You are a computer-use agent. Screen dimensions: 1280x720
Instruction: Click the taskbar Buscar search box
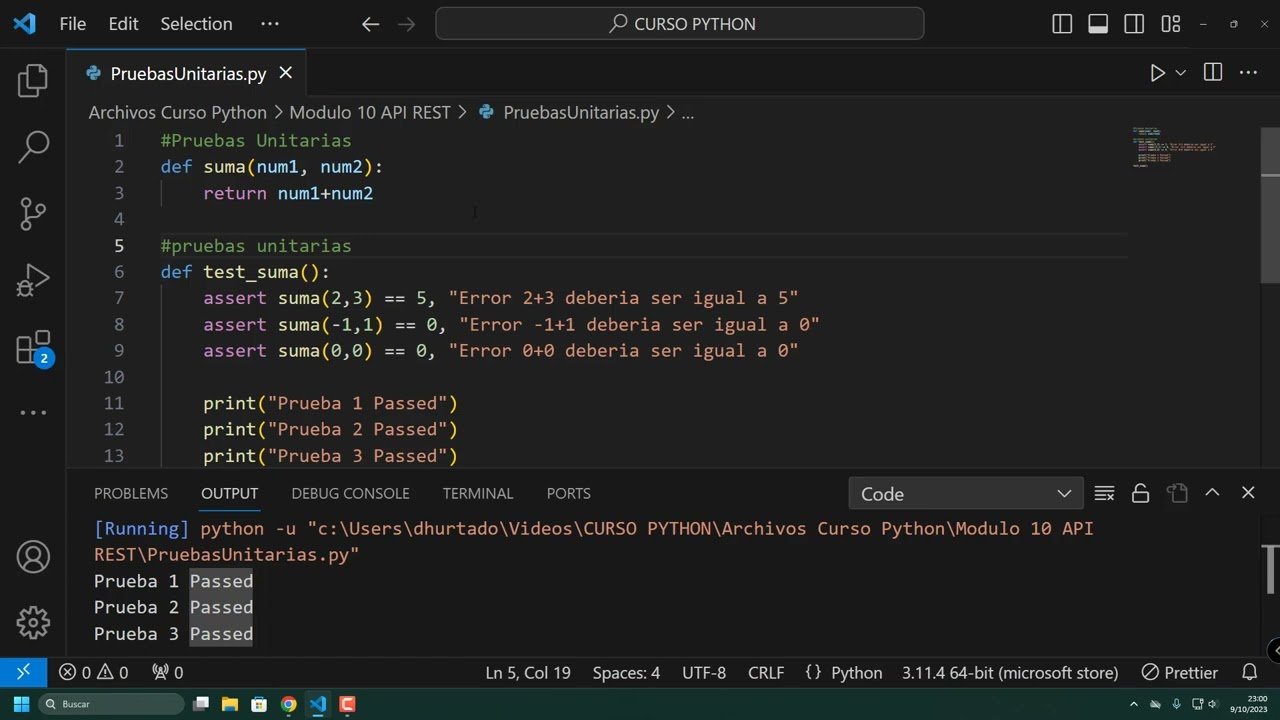coord(112,704)
